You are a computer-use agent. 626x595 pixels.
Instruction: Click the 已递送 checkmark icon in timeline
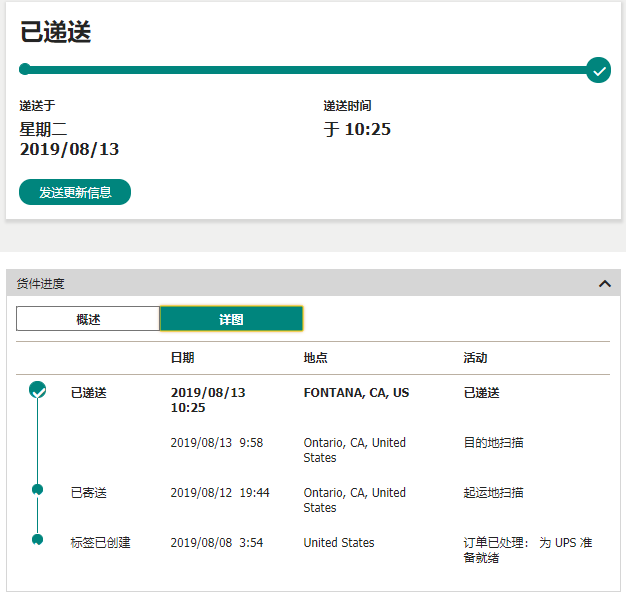click(38, 390)
